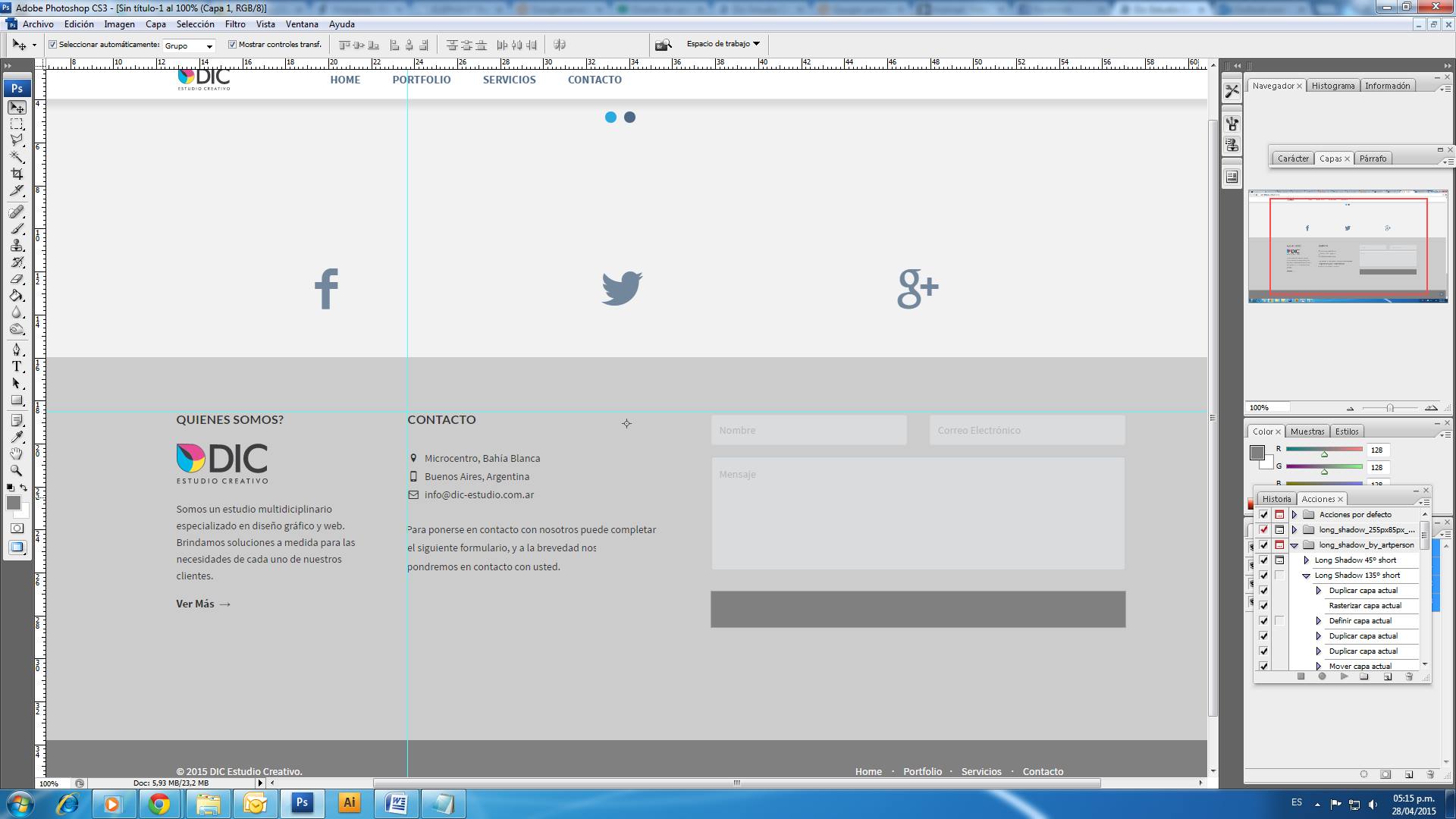The height and width of the screenshot is (819, 1456).
Task: Expand the Long Shadow 45° short action
Action: point(1306,560)
